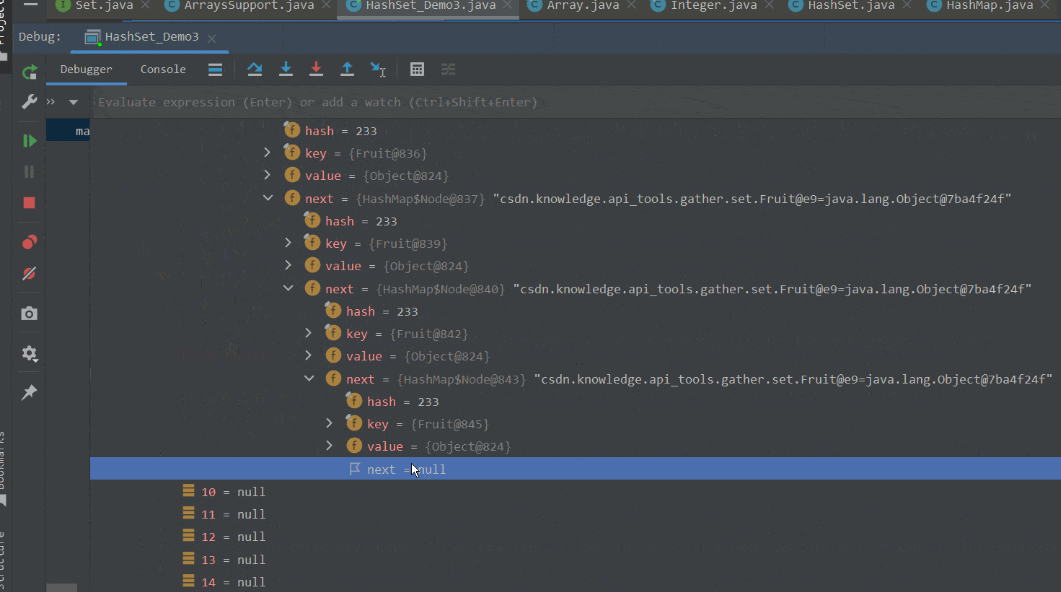The height and width of the screenshot is (592, 1061).
Task: Select the topmost hash = 233 field
Action: pos(330,131)
